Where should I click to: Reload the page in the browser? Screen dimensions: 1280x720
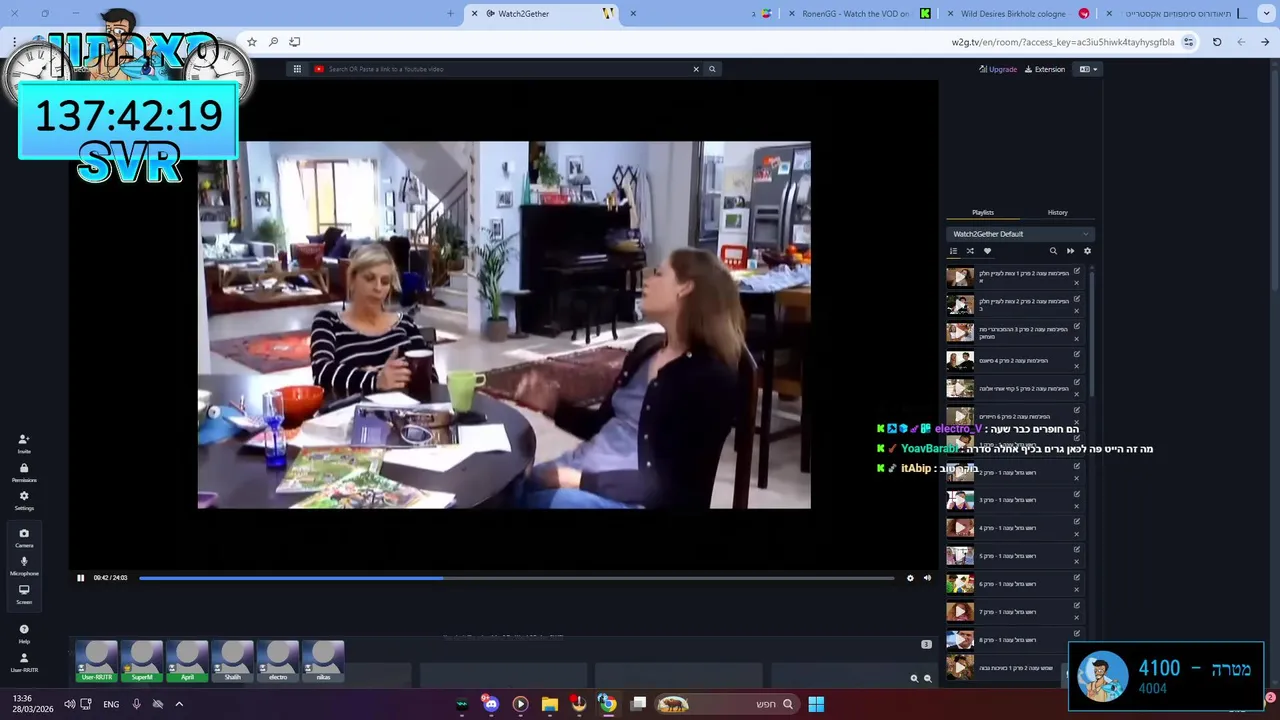pos(1217,42)
